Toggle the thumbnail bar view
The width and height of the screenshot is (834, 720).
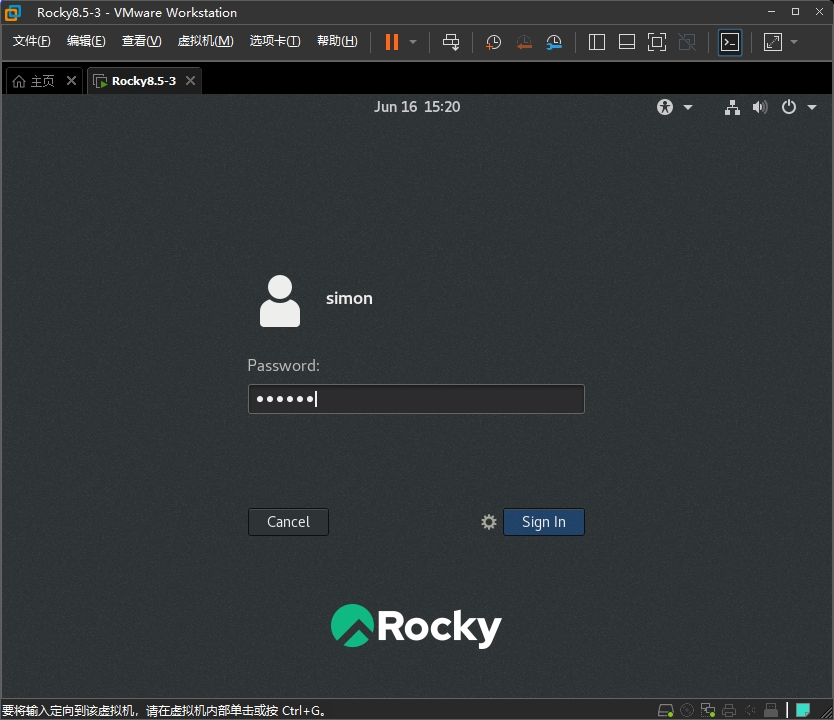tap(627, 42)
